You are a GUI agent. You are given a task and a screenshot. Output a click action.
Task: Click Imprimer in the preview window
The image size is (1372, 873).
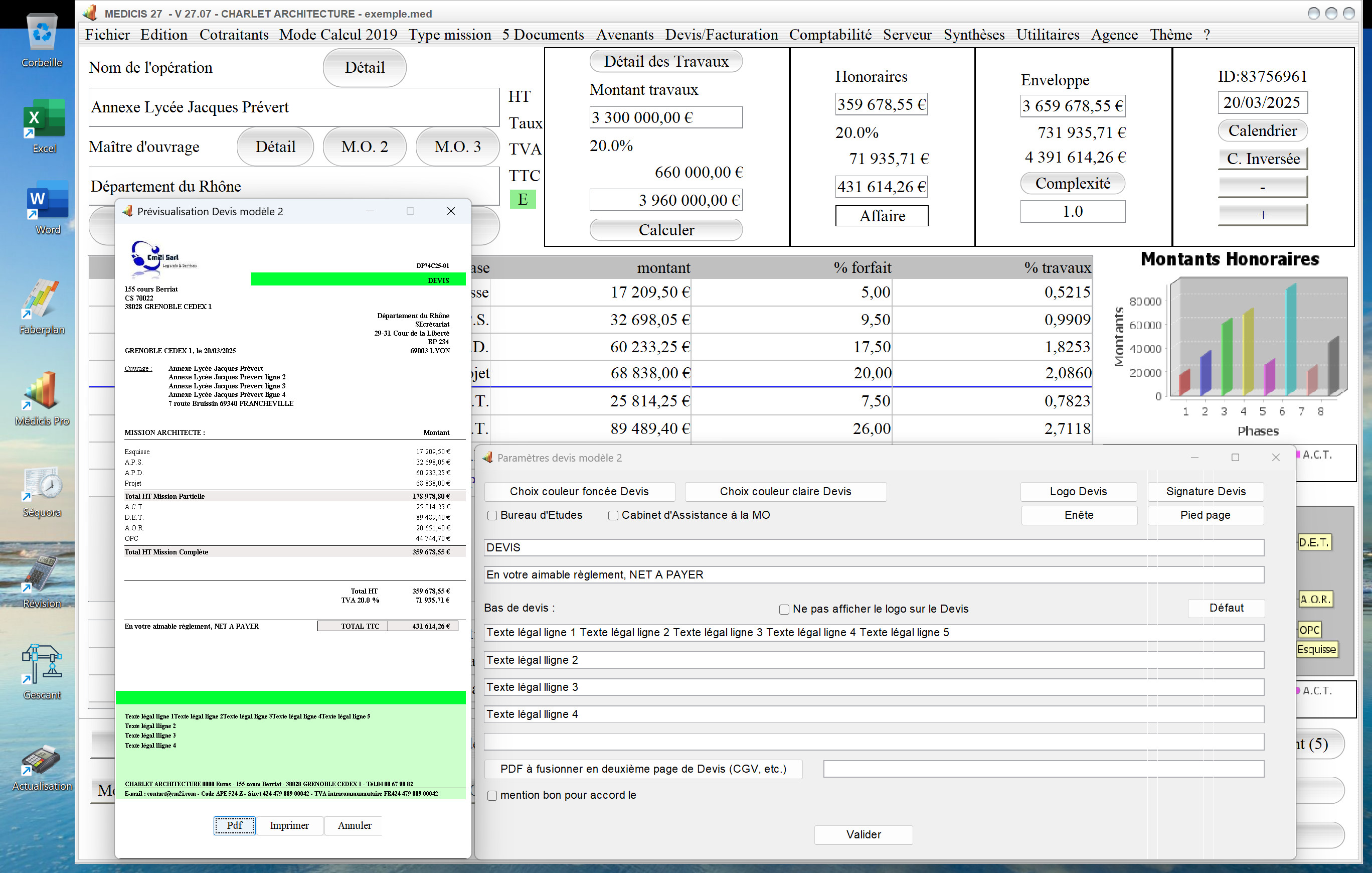pyautogui.click(x=289, y=825)
